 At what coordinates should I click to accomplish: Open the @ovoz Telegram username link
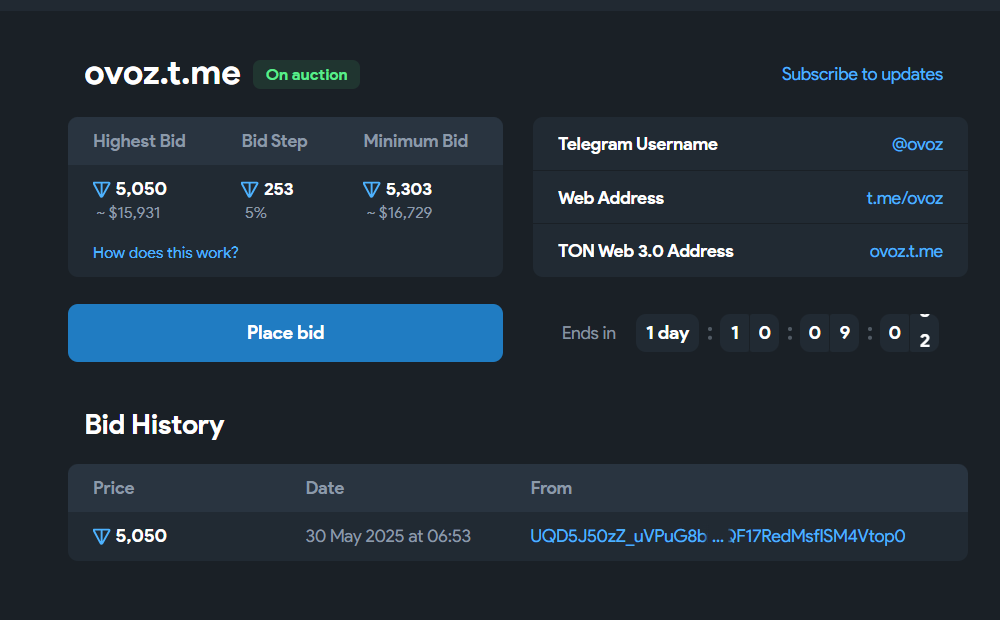(x=917, y=144)
